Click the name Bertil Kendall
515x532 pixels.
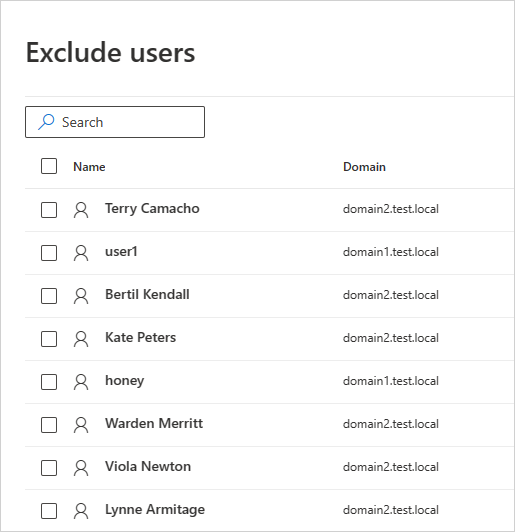(147, 294)
